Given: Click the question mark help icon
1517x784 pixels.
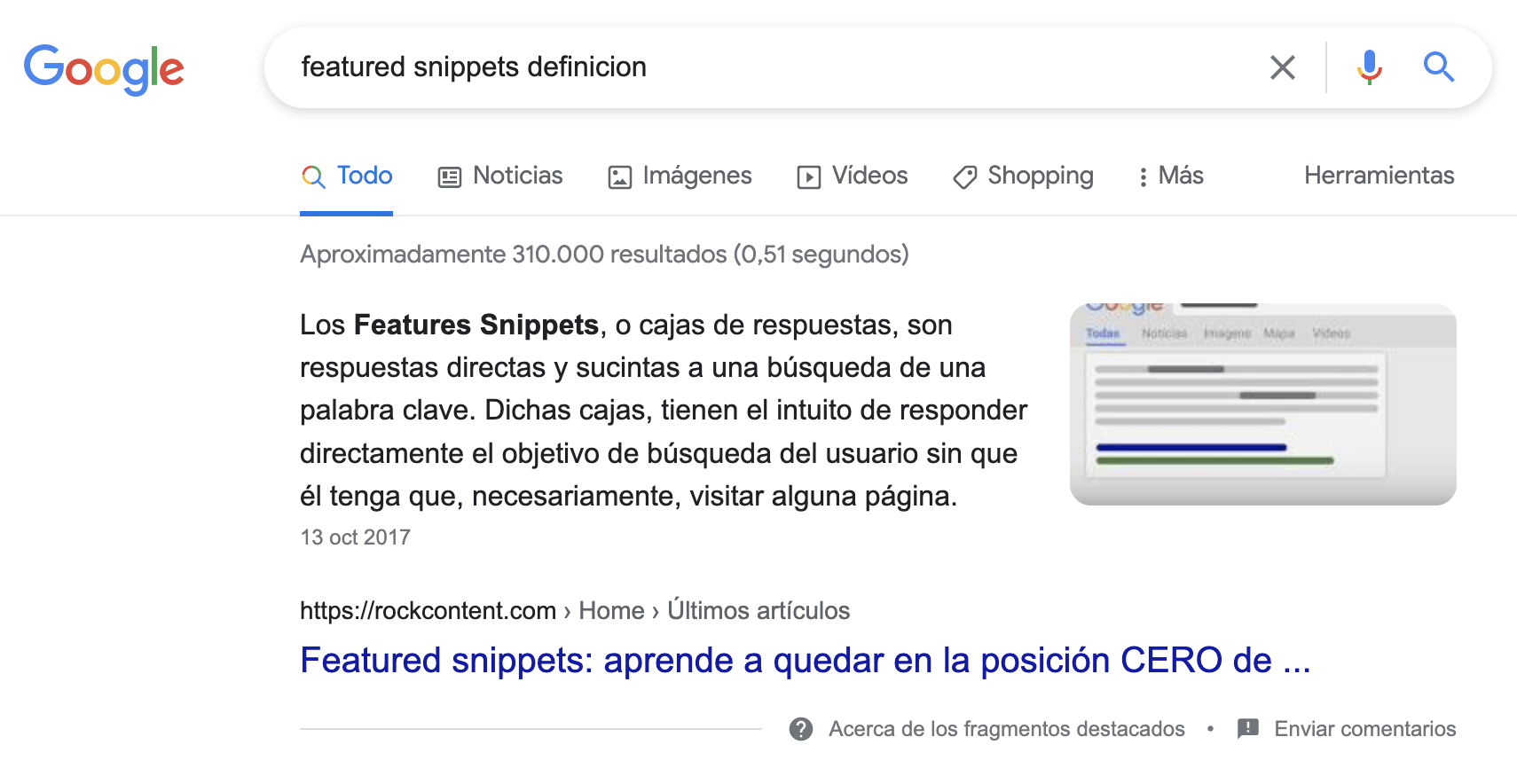Looking at the screenshot, I should (x=801, y=729).
